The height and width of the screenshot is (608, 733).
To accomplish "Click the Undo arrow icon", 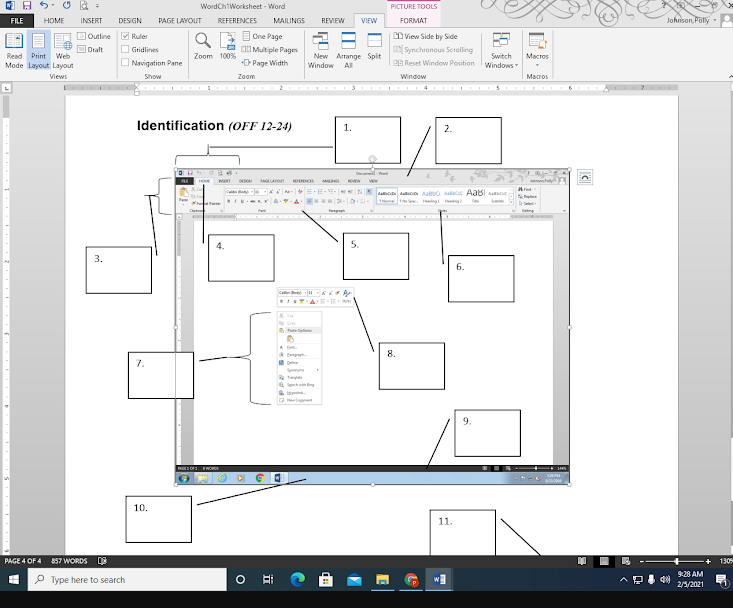I will point(43,6).
